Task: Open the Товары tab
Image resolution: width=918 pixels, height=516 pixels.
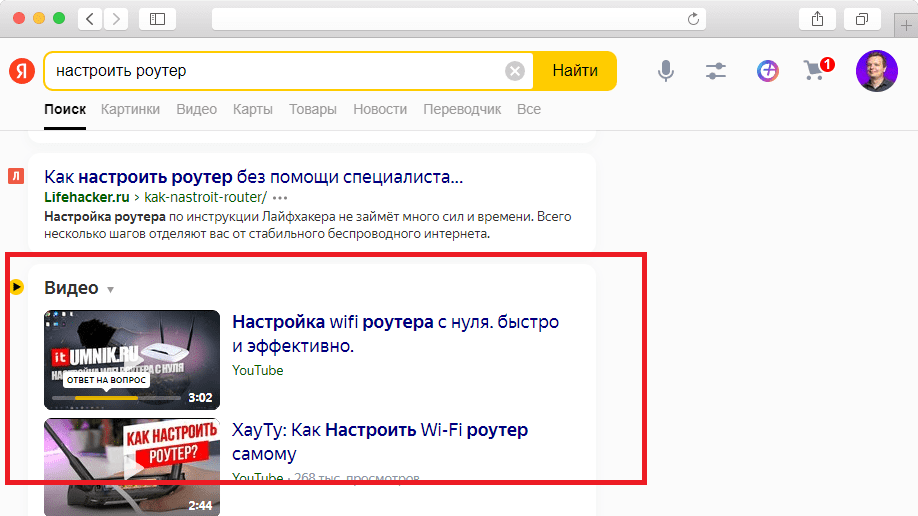Action: (313, 110)
